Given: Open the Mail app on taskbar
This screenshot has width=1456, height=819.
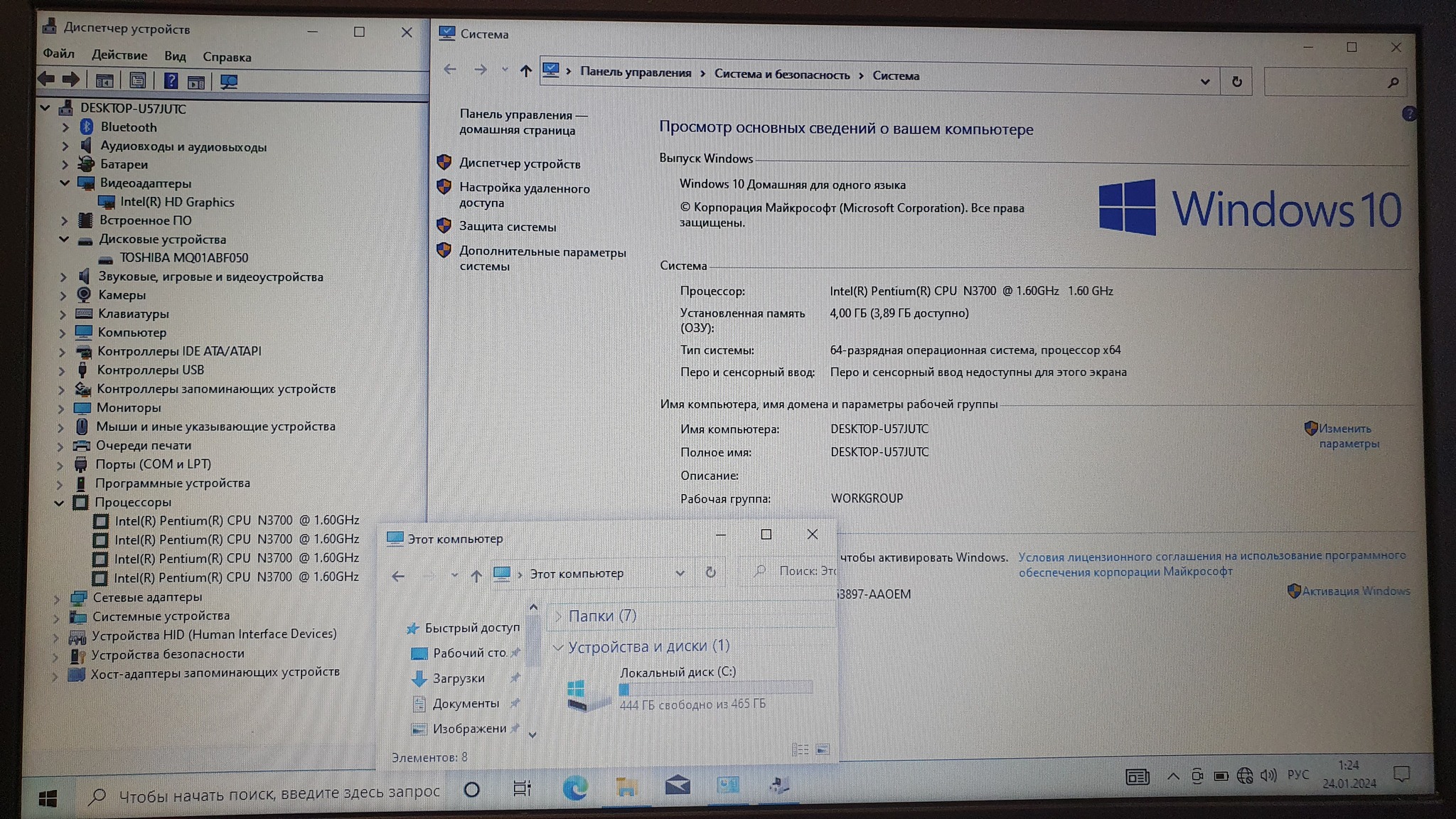Looking at the screenshot, I should click(x=677, y=786).
